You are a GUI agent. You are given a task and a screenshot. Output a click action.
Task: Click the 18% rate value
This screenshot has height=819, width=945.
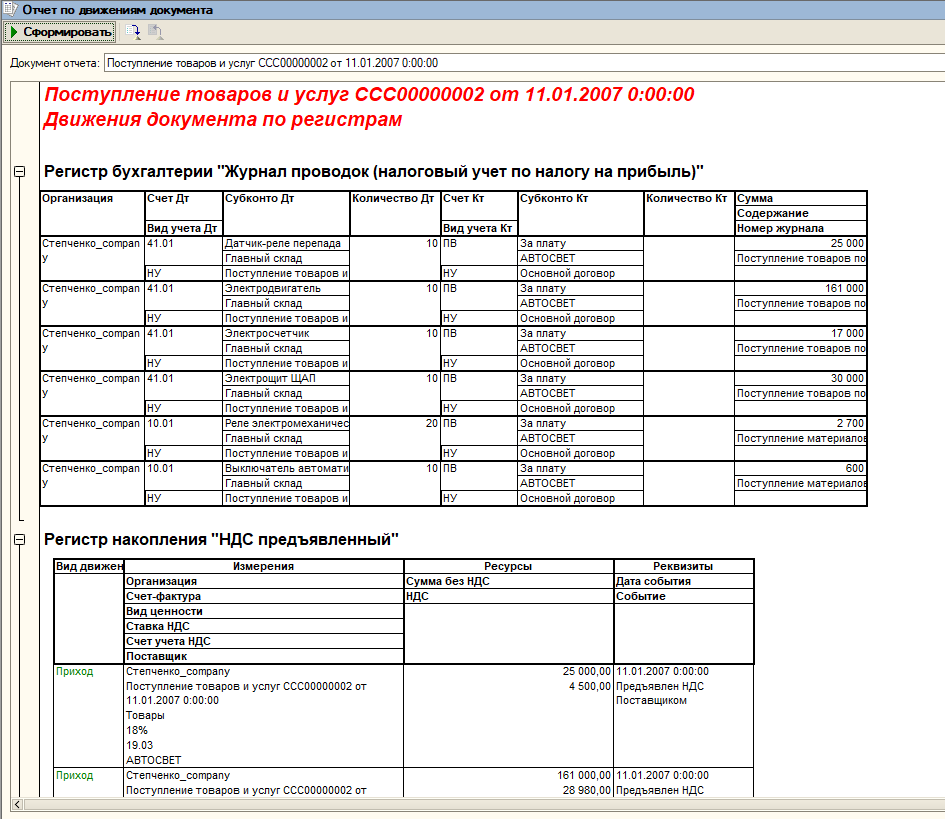tap(137, 730)
